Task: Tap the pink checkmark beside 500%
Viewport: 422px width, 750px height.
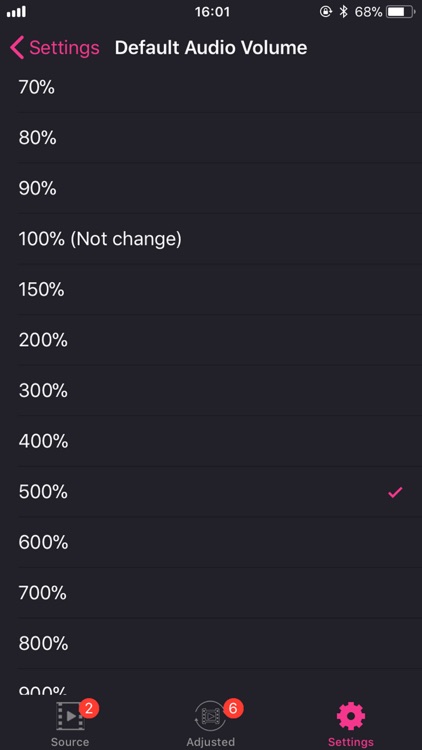Action: coord(395,492)
